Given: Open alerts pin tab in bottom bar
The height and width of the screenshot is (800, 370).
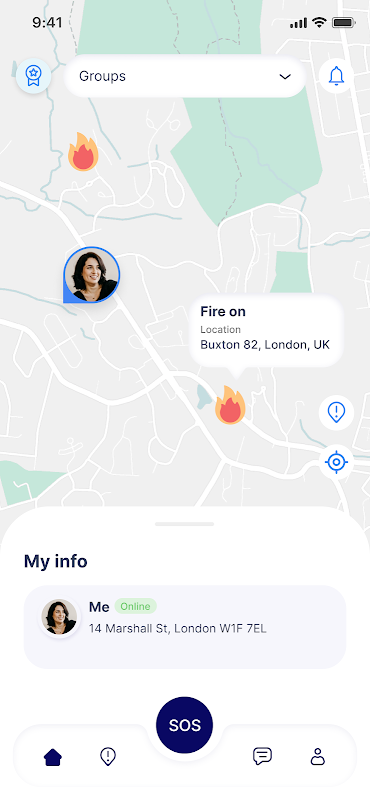Looking at the screenshot, I should coord(108,756).
